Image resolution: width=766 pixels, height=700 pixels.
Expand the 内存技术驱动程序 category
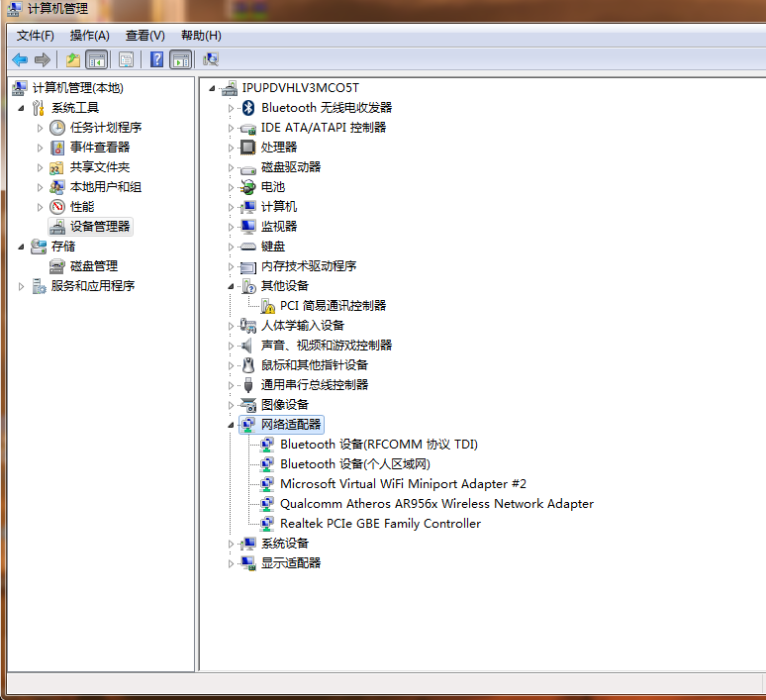pos(231,267)
